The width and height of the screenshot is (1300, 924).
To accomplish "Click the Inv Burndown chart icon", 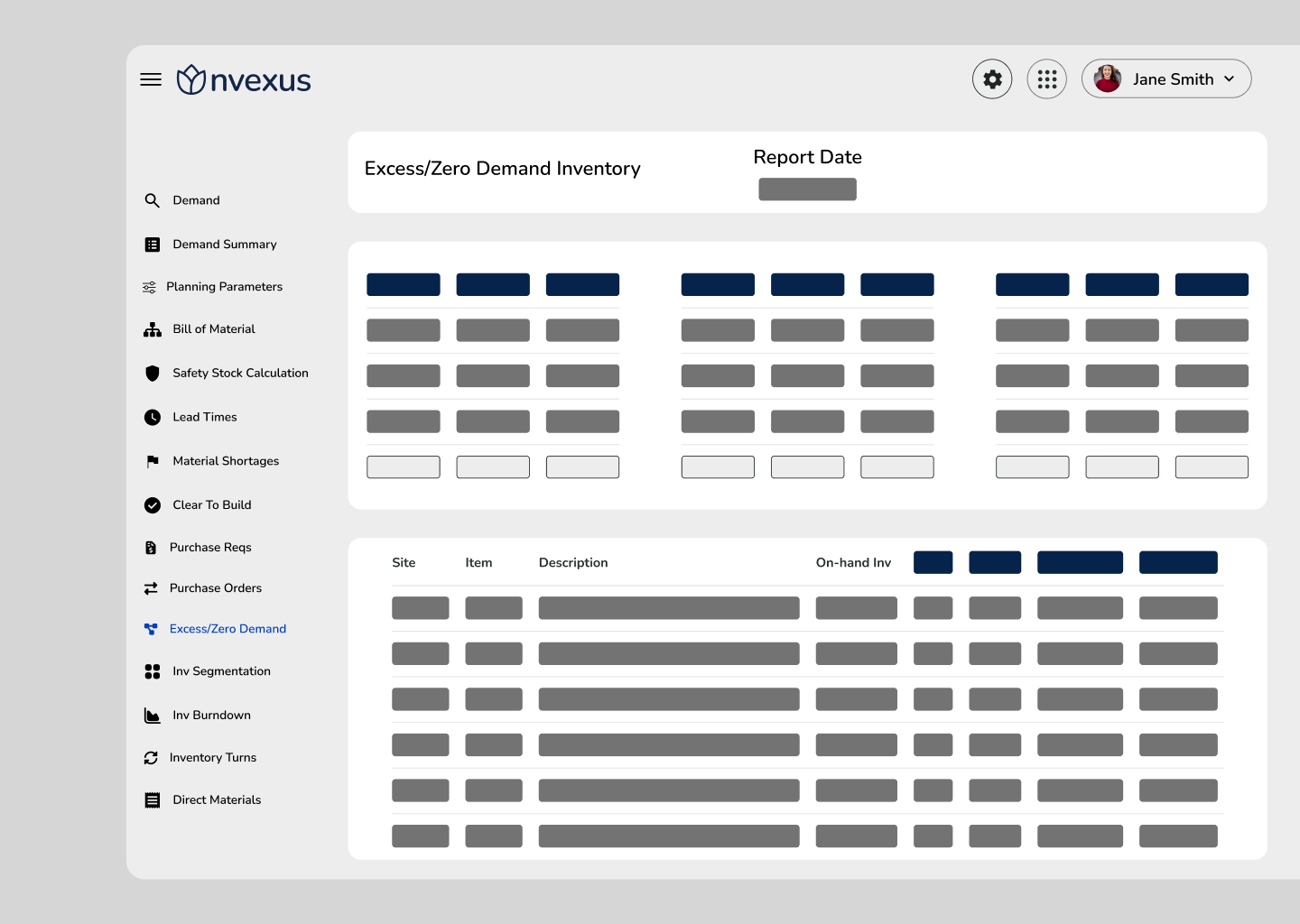I will [153, 716].
